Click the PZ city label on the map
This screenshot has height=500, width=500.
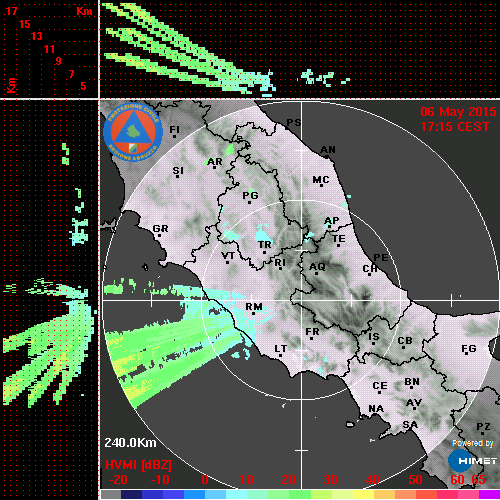(483, 427)
